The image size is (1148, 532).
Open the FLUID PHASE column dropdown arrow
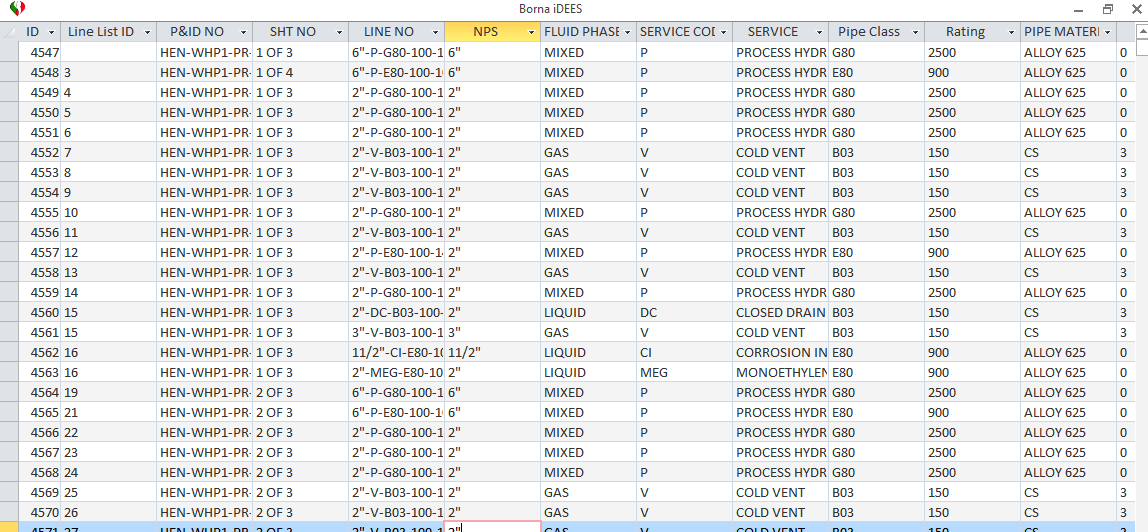627,32
